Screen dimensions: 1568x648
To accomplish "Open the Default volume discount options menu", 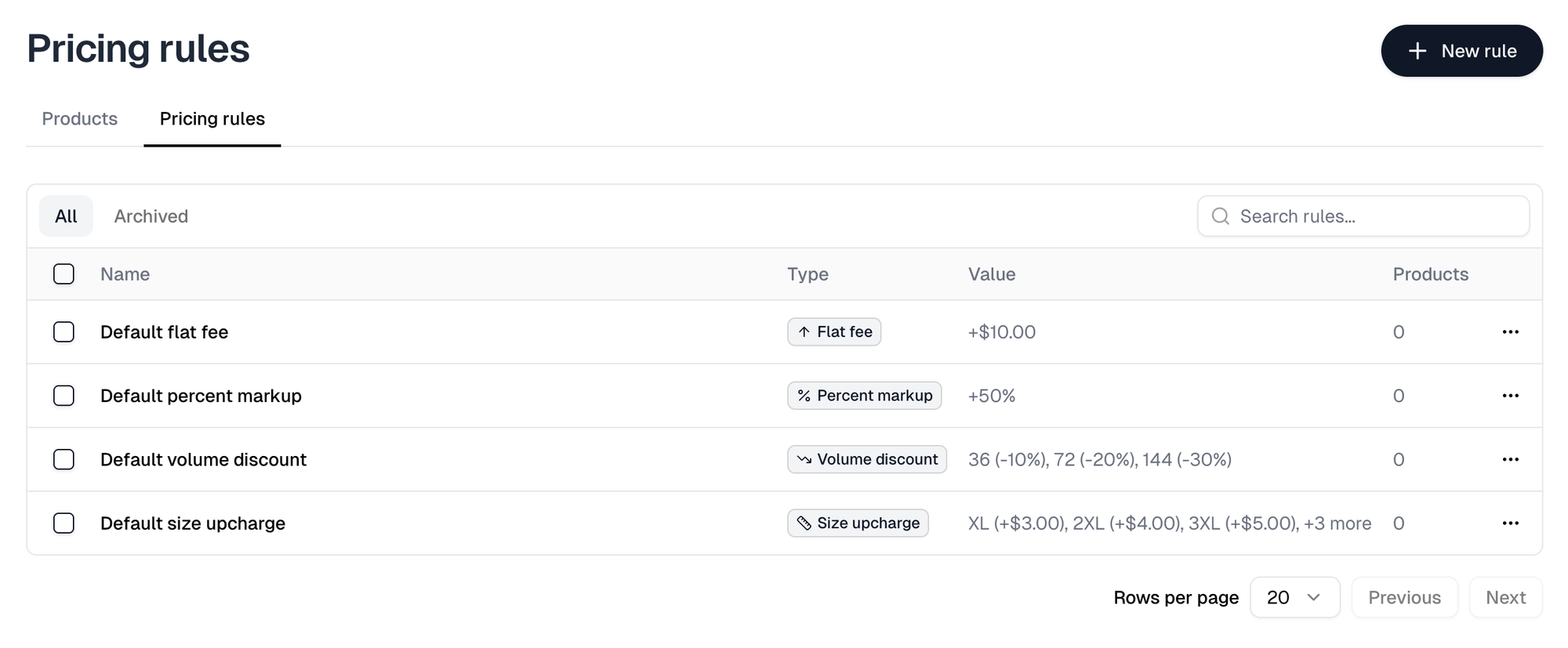I will pyautogui.click(x=1510, y=459).
